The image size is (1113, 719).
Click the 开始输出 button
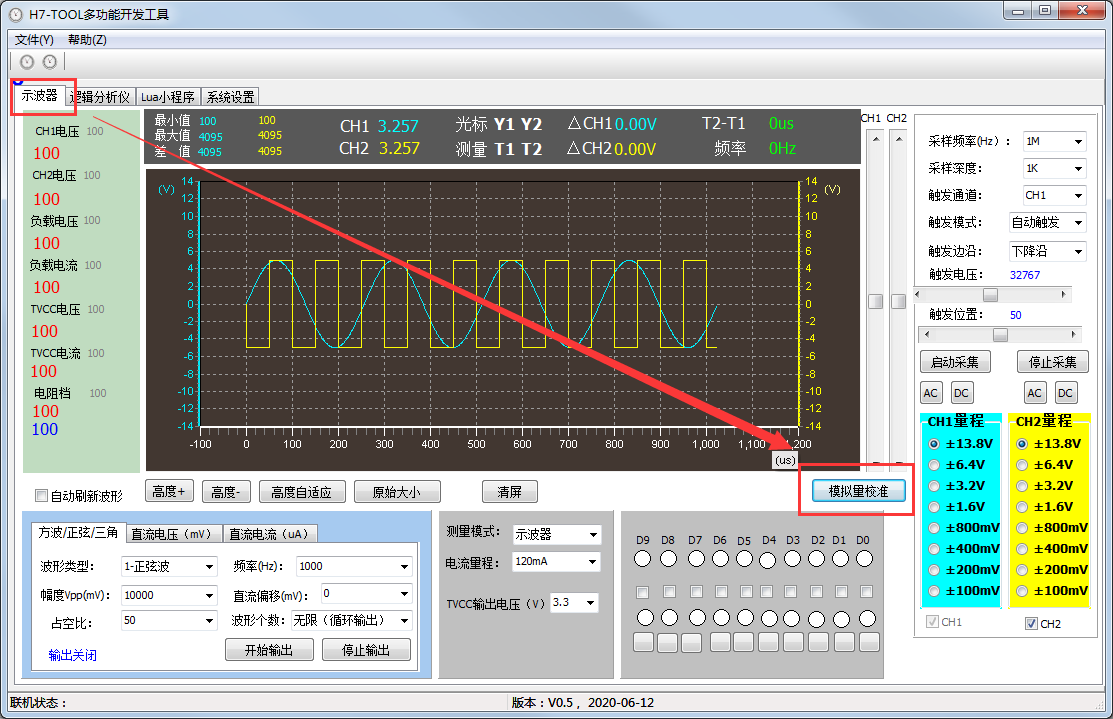point(269,649)
